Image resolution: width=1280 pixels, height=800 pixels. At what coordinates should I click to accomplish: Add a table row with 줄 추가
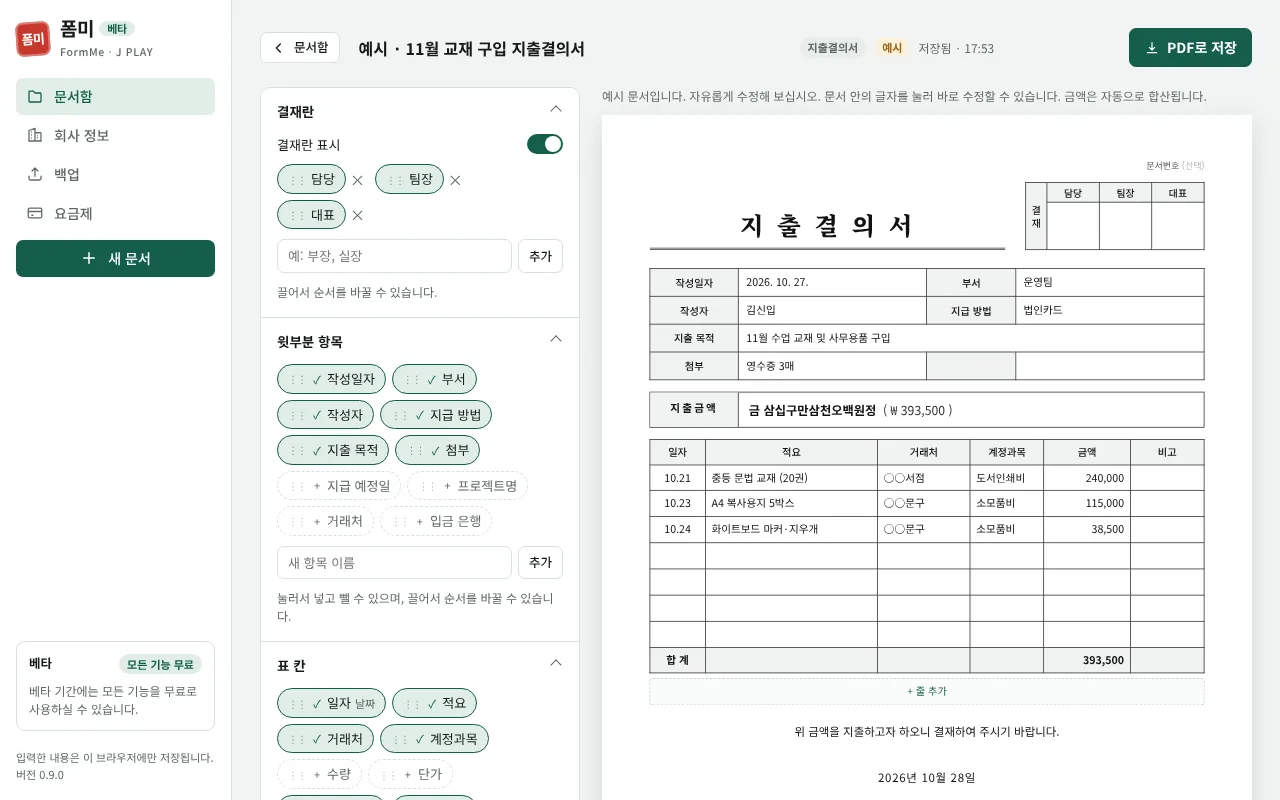click(926, 691)
